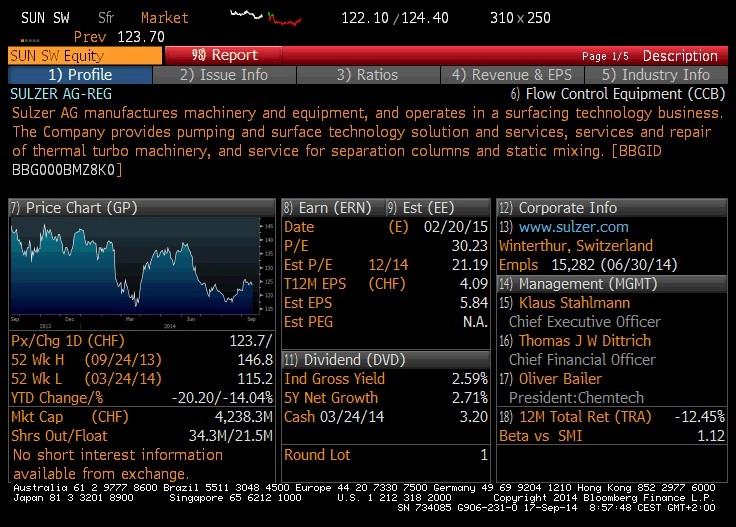Click the Chief Executive Officer title
This screenshot has width=736, height=527.
[x=585, y=322]
